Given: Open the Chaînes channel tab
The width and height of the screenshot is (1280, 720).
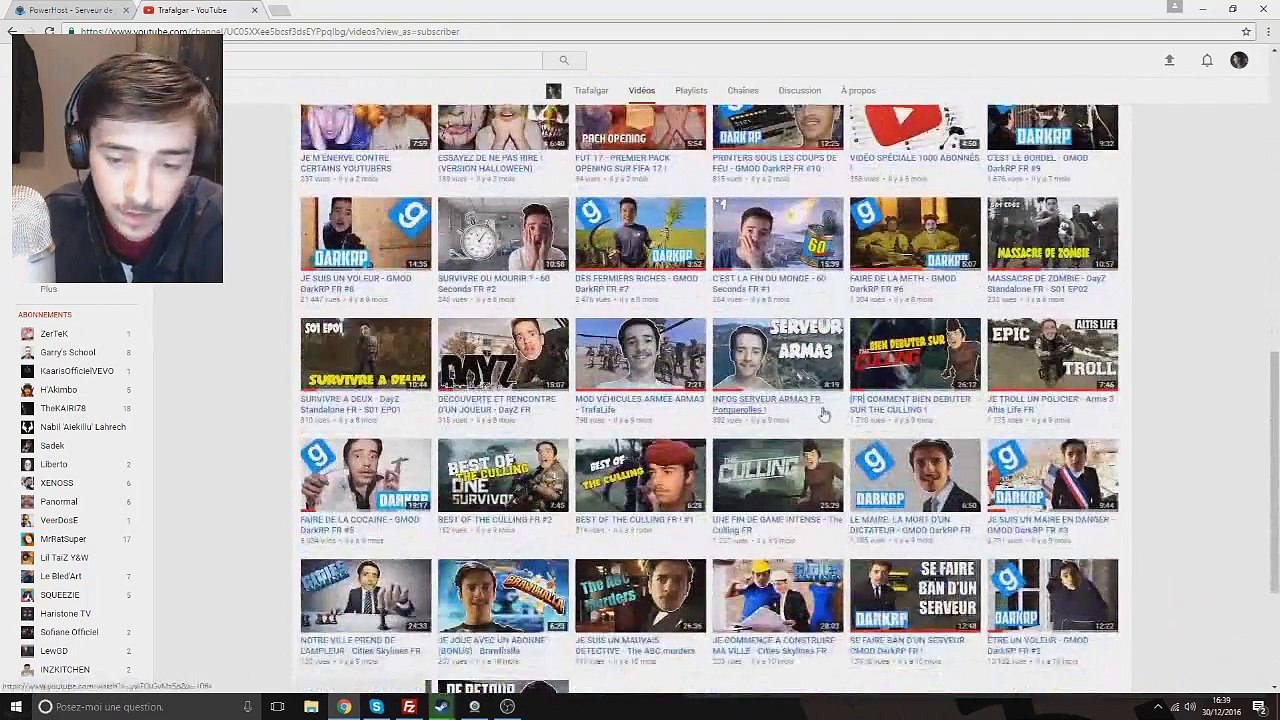Looking at the screenshot, I should [x=743, y=91].
